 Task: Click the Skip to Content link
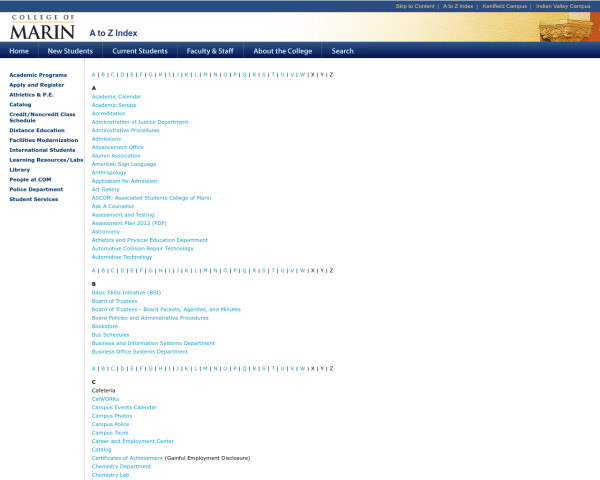coord(415,6)
